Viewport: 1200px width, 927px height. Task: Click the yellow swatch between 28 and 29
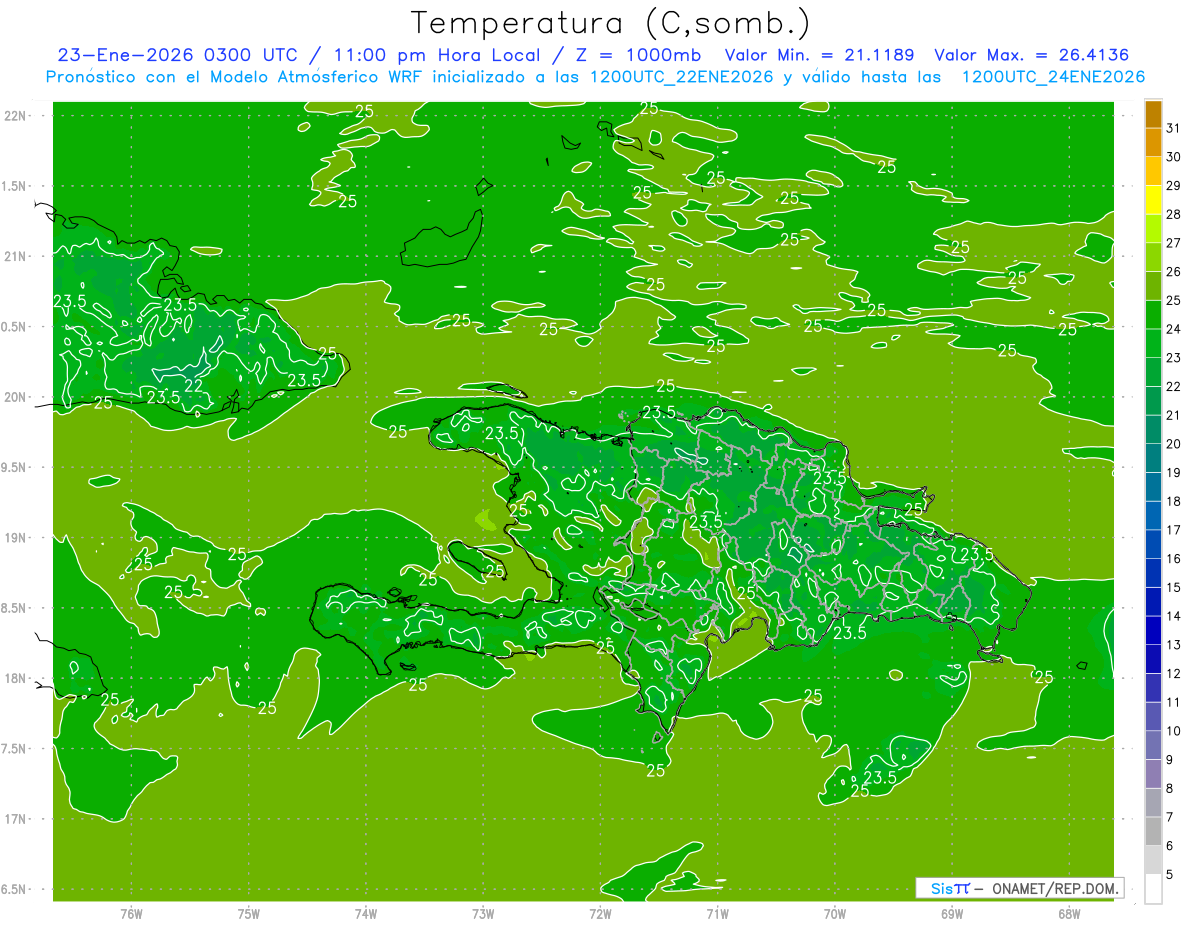coord(1153,200)
